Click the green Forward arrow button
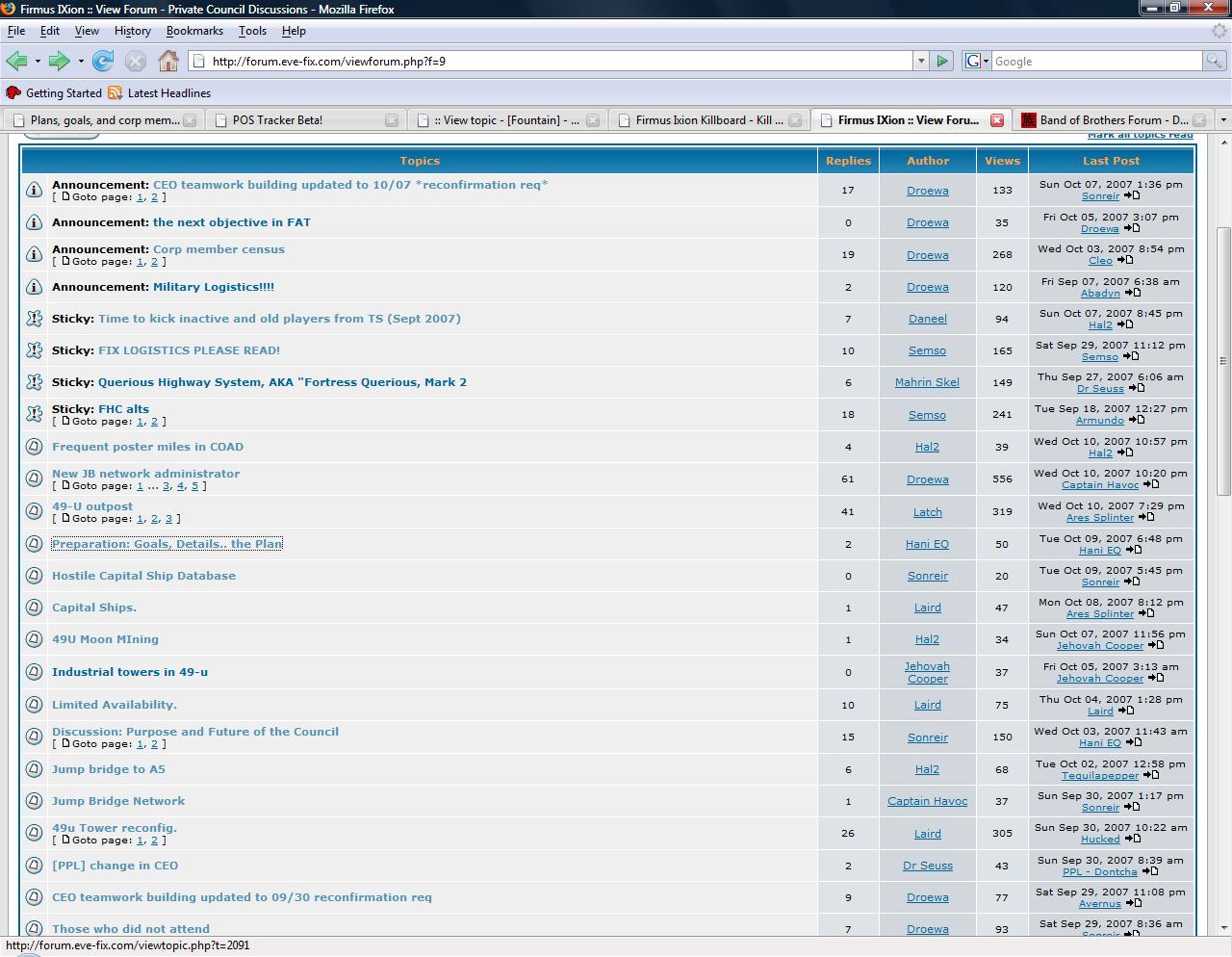 [x=59, y=61]
